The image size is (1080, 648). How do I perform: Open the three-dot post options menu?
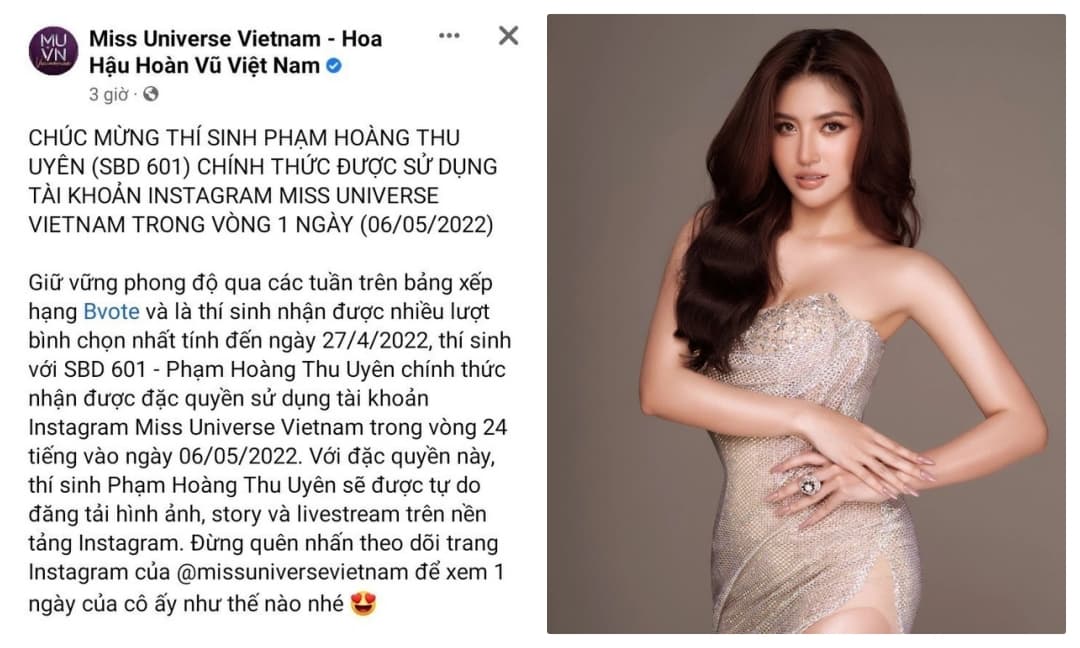tap(449, 36)
